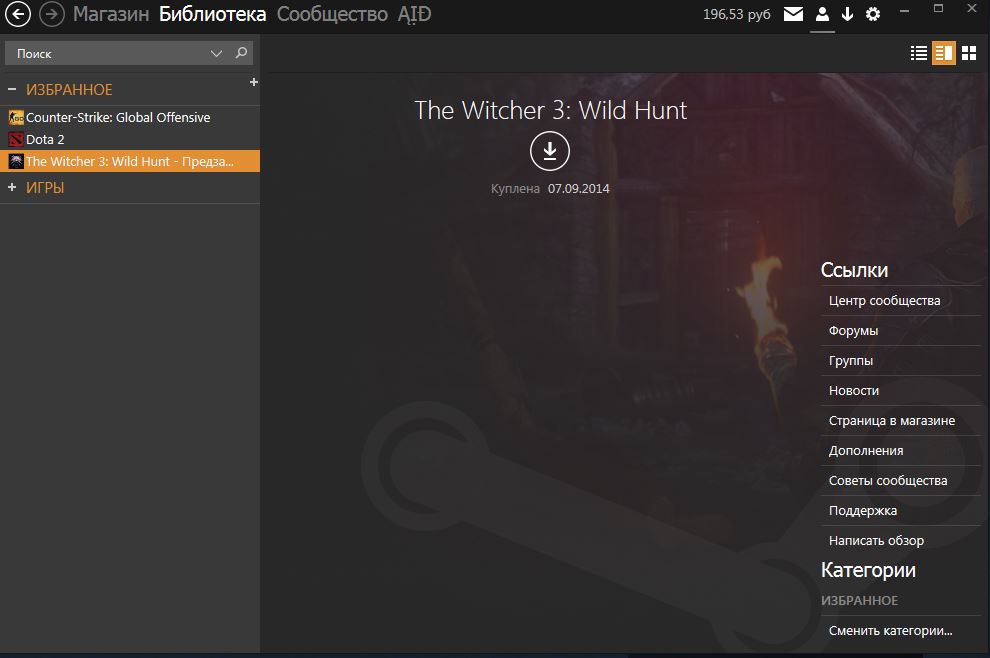Add category with plus icon near Избранное

pos(254,82)
